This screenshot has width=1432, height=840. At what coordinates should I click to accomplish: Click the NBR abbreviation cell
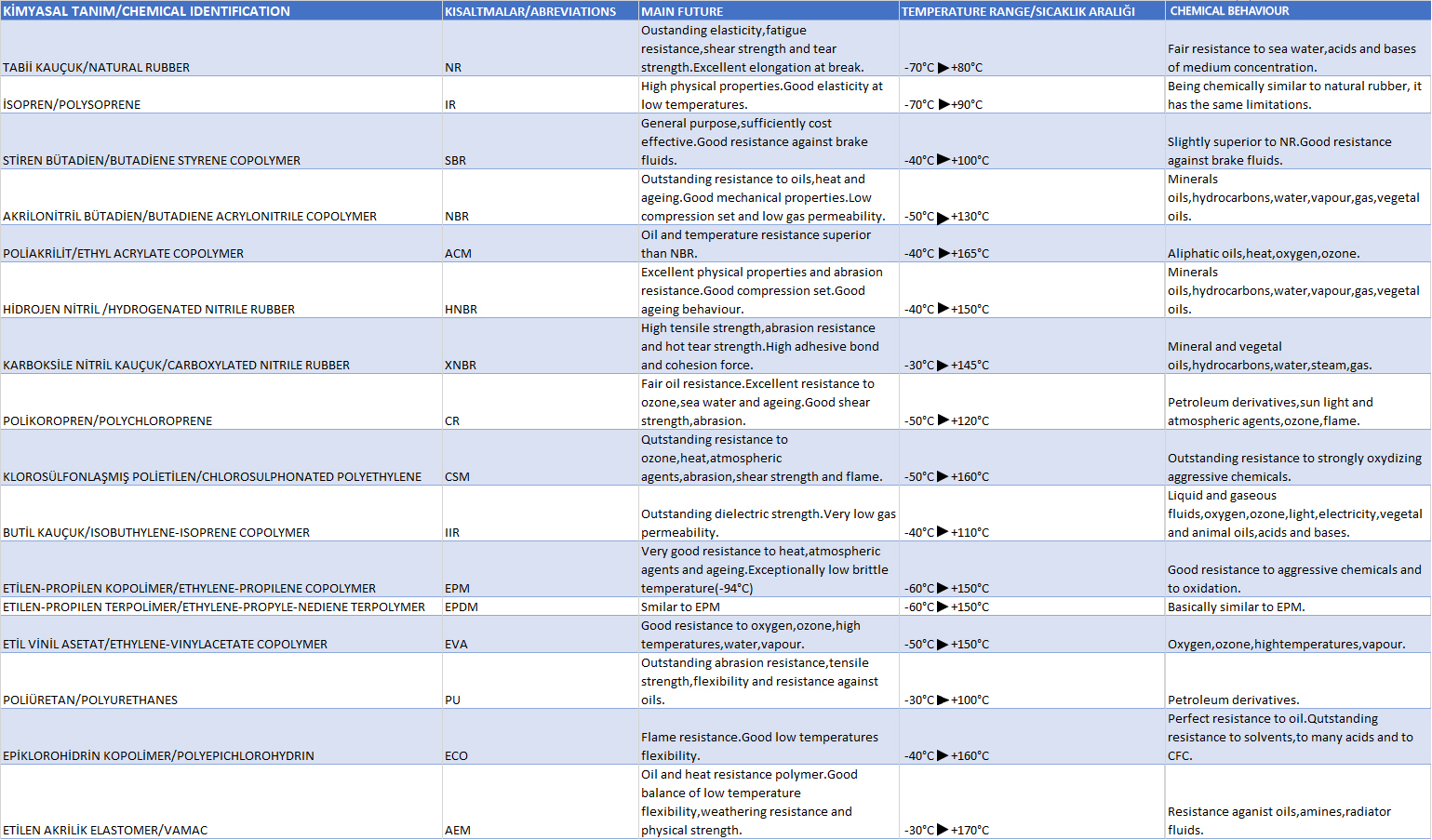pyautogui.click(x=541, y=197)
